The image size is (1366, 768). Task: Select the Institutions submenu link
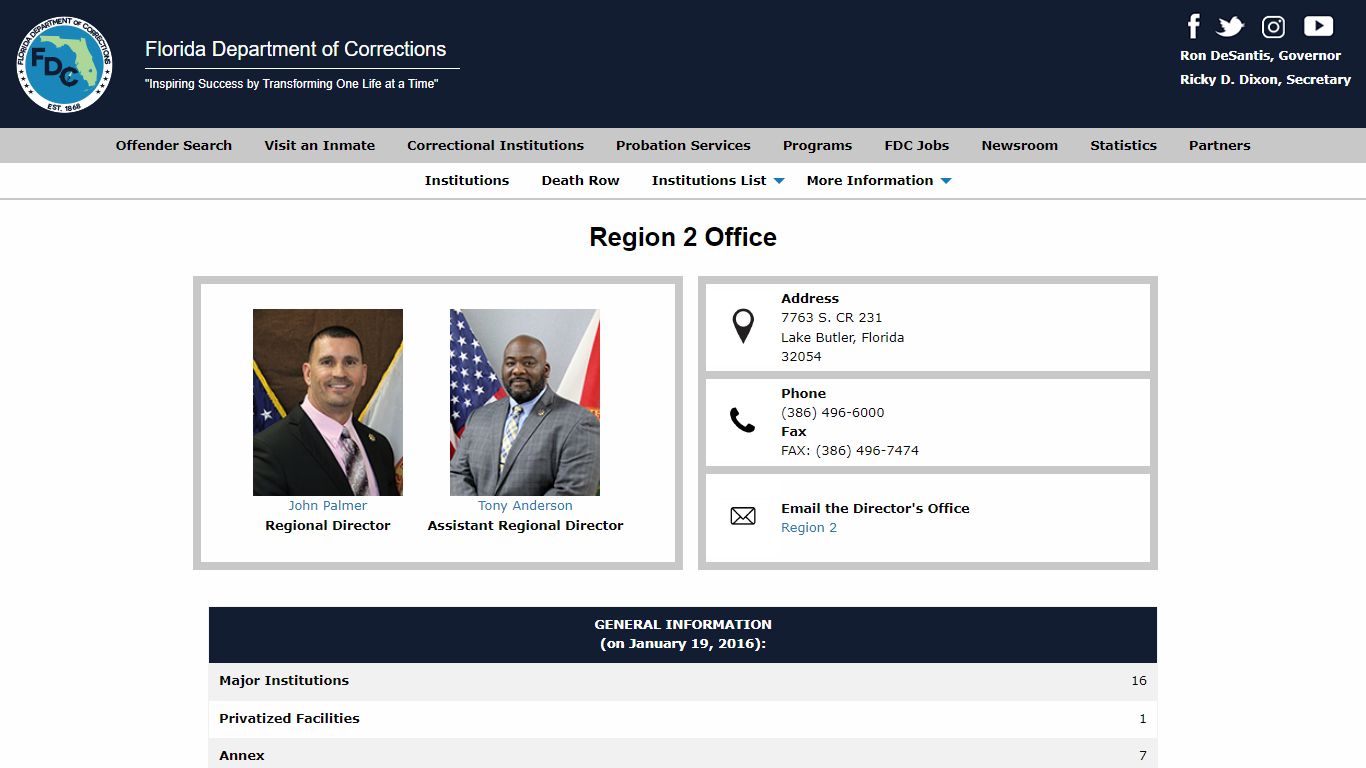(467, 180)
